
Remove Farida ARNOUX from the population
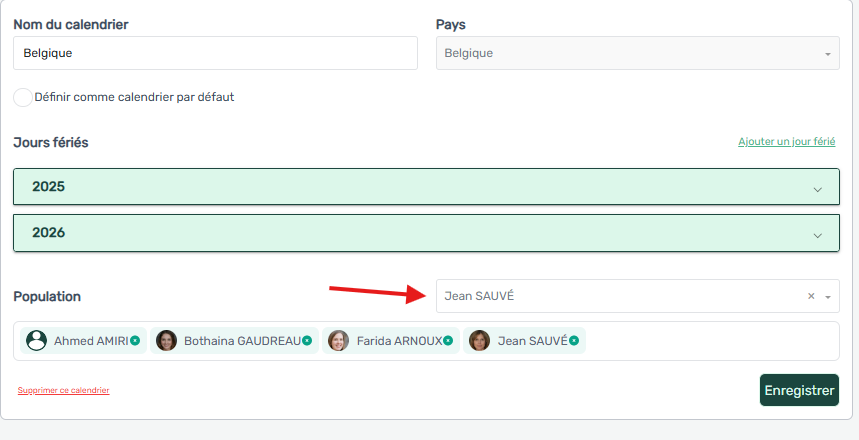click(x=448, y=341)
